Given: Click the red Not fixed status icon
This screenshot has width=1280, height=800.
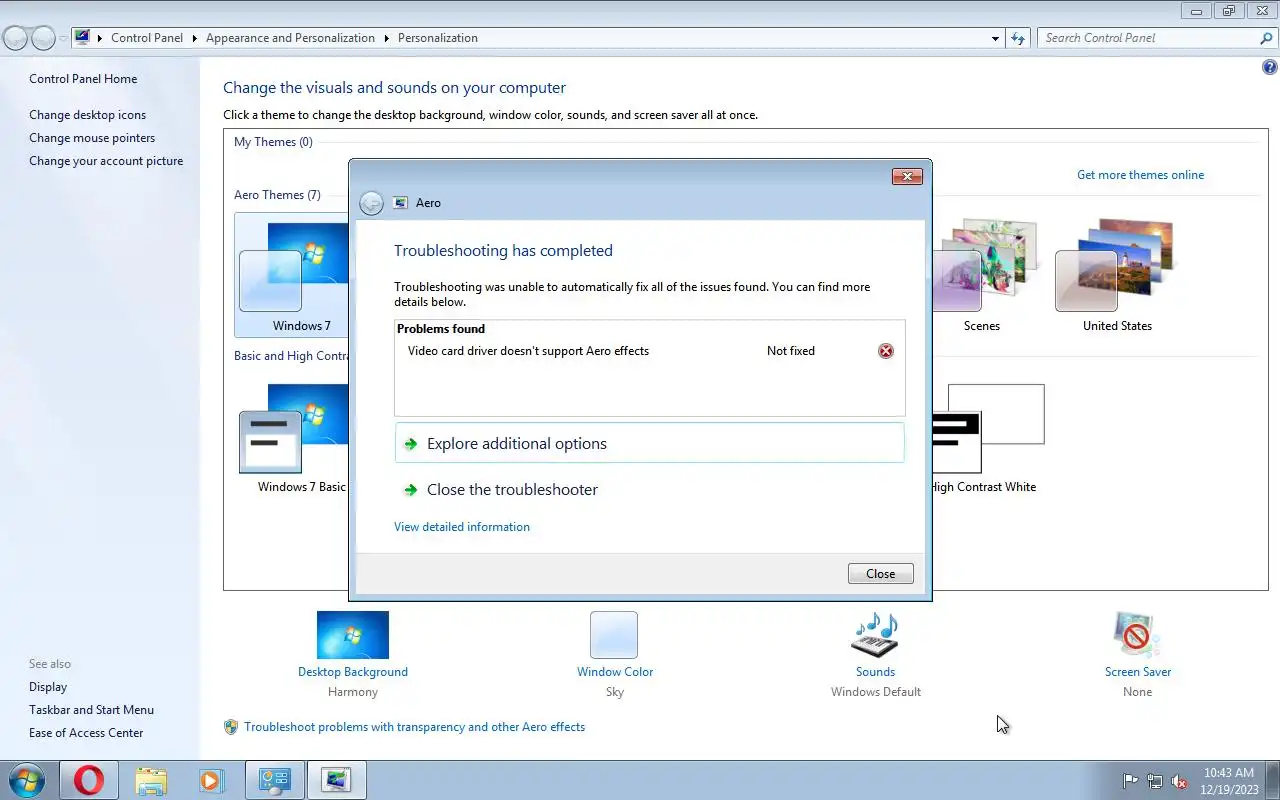Looking at the screenshot, I should click(x=885, y=351).
